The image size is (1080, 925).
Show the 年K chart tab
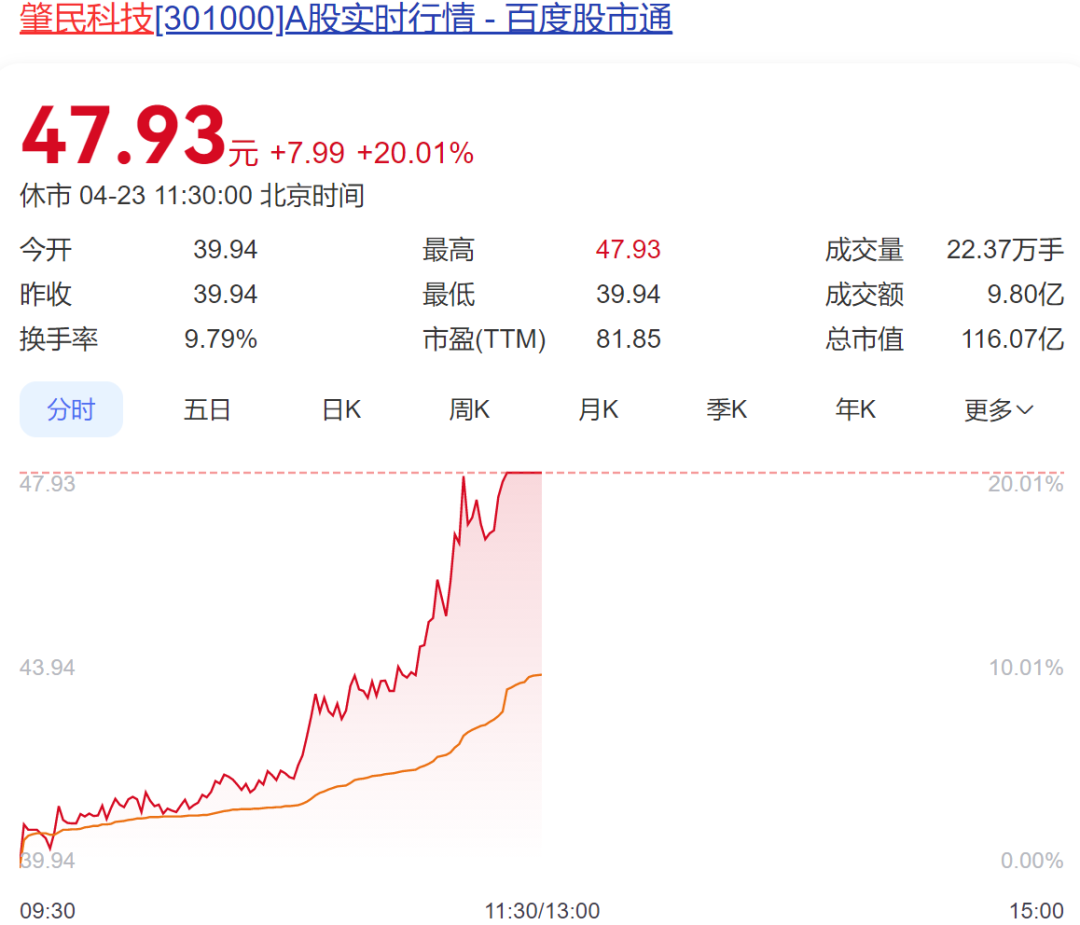click(855, 409)
